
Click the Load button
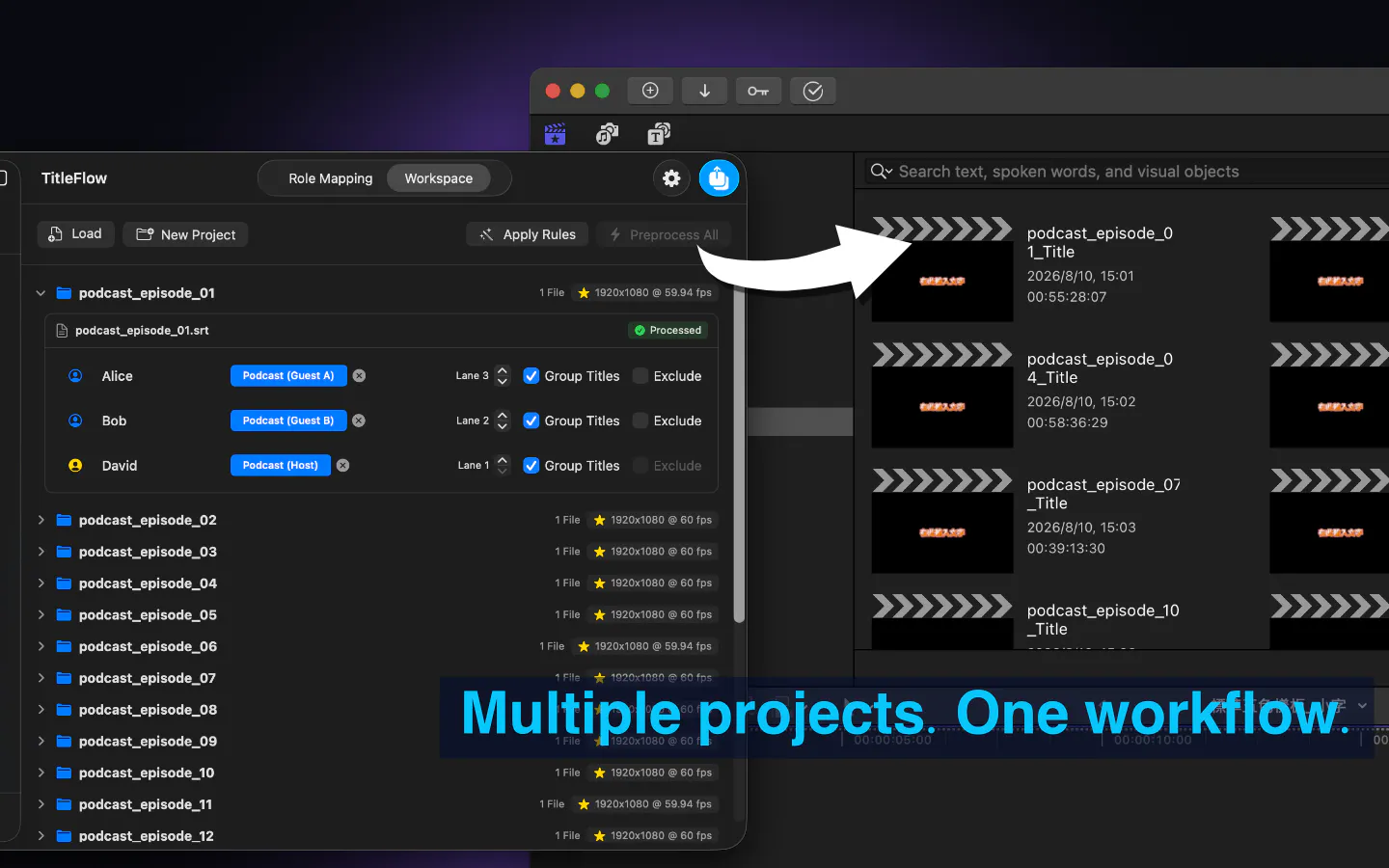pos(75,234)
